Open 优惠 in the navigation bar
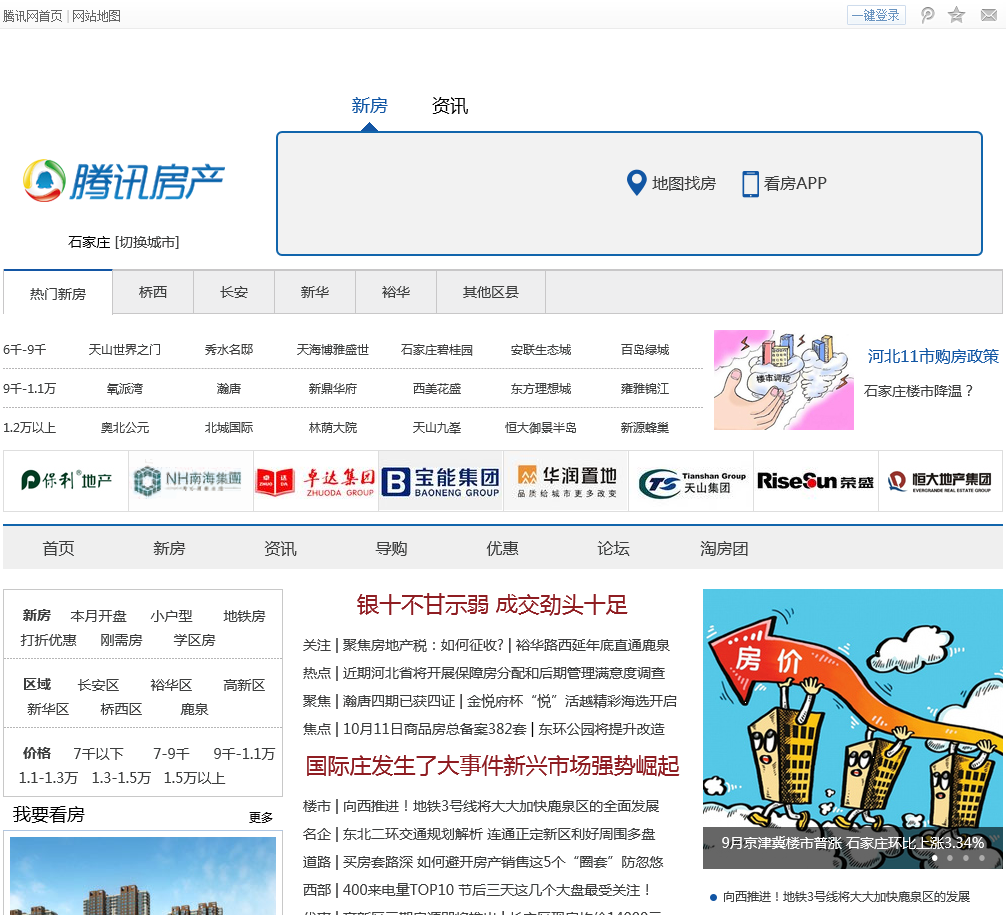This screenshot has width=1006, height=915. click(502, 548)
